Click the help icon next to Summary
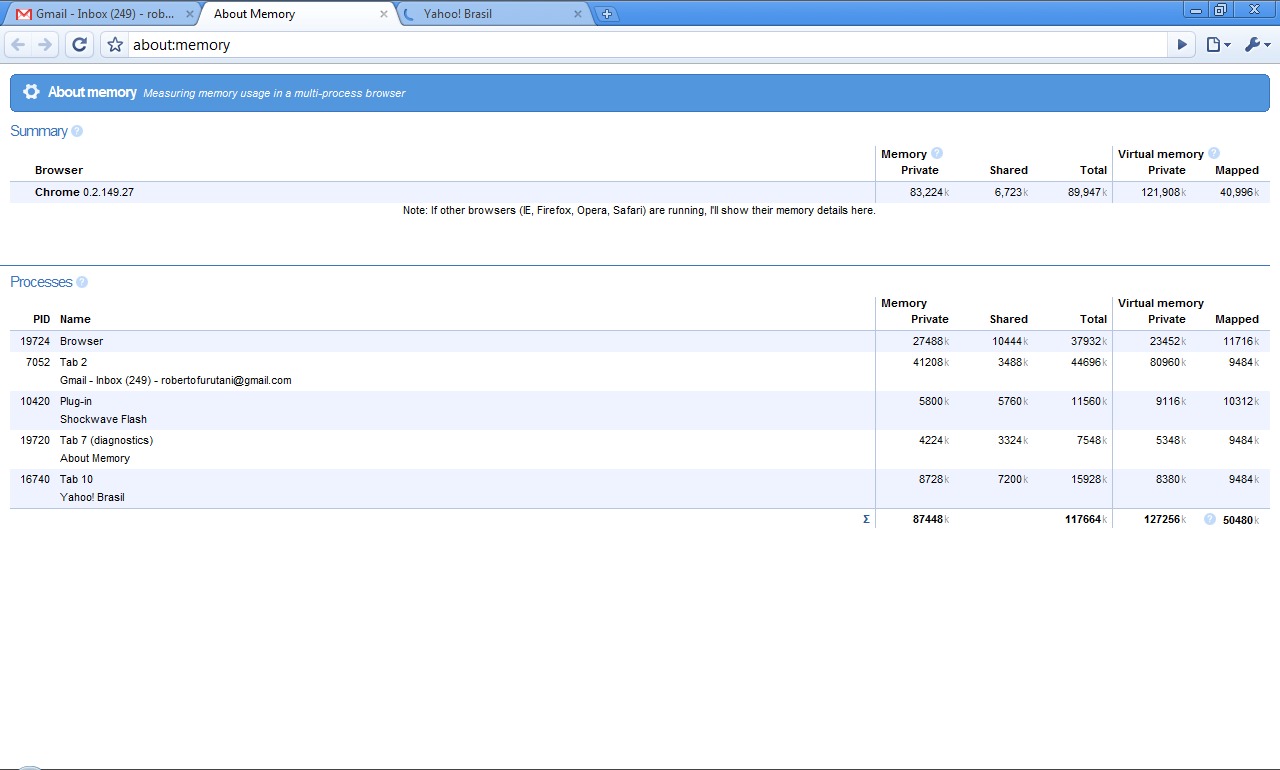The height and width of the screenshot is (770, 1280). click(77, 131)
